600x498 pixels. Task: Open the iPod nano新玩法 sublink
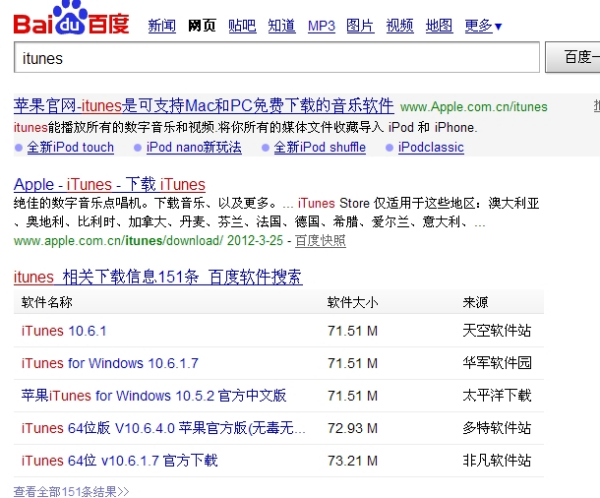(x=194, y=147)
